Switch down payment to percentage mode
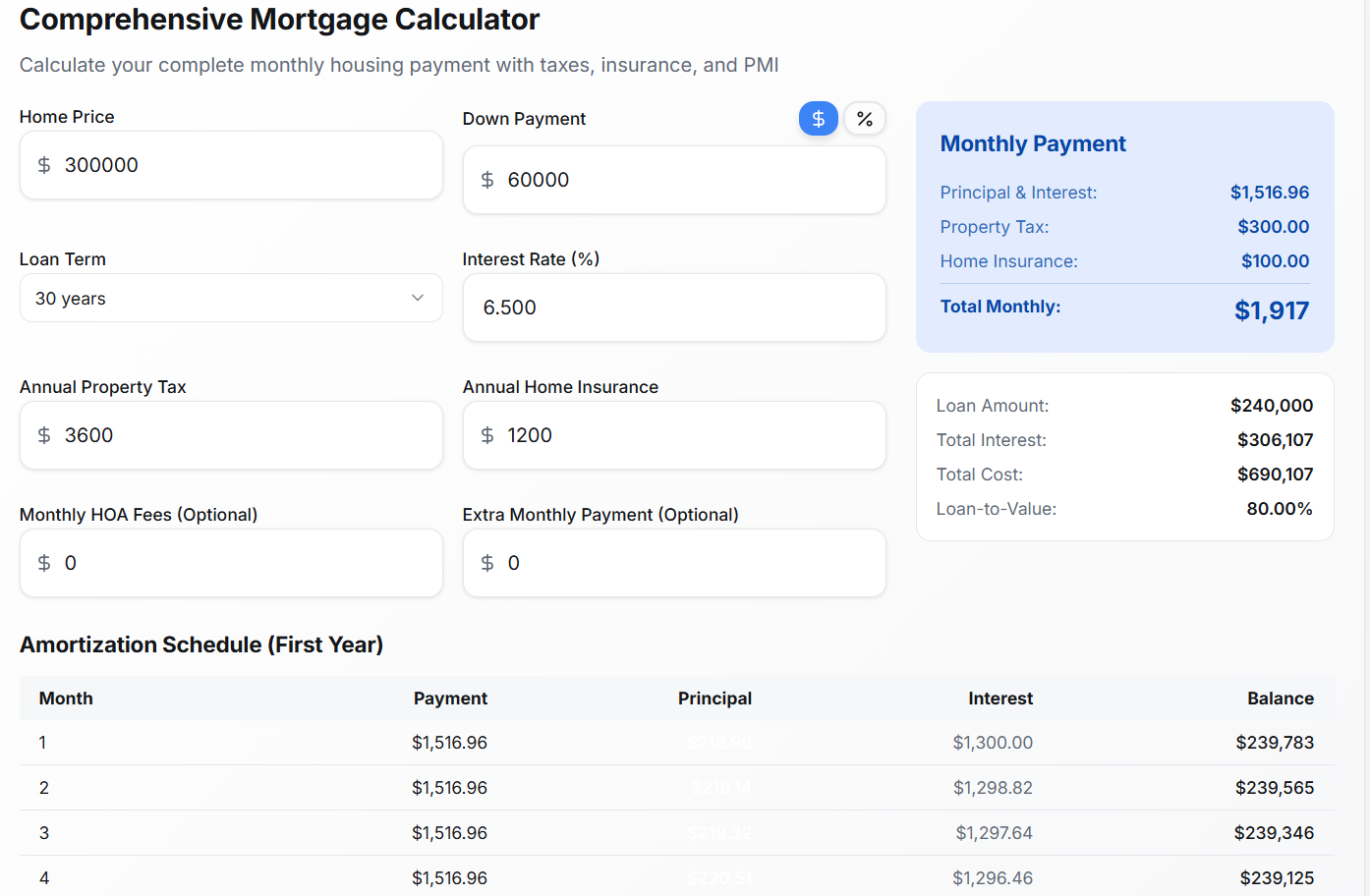 (864, 118)
